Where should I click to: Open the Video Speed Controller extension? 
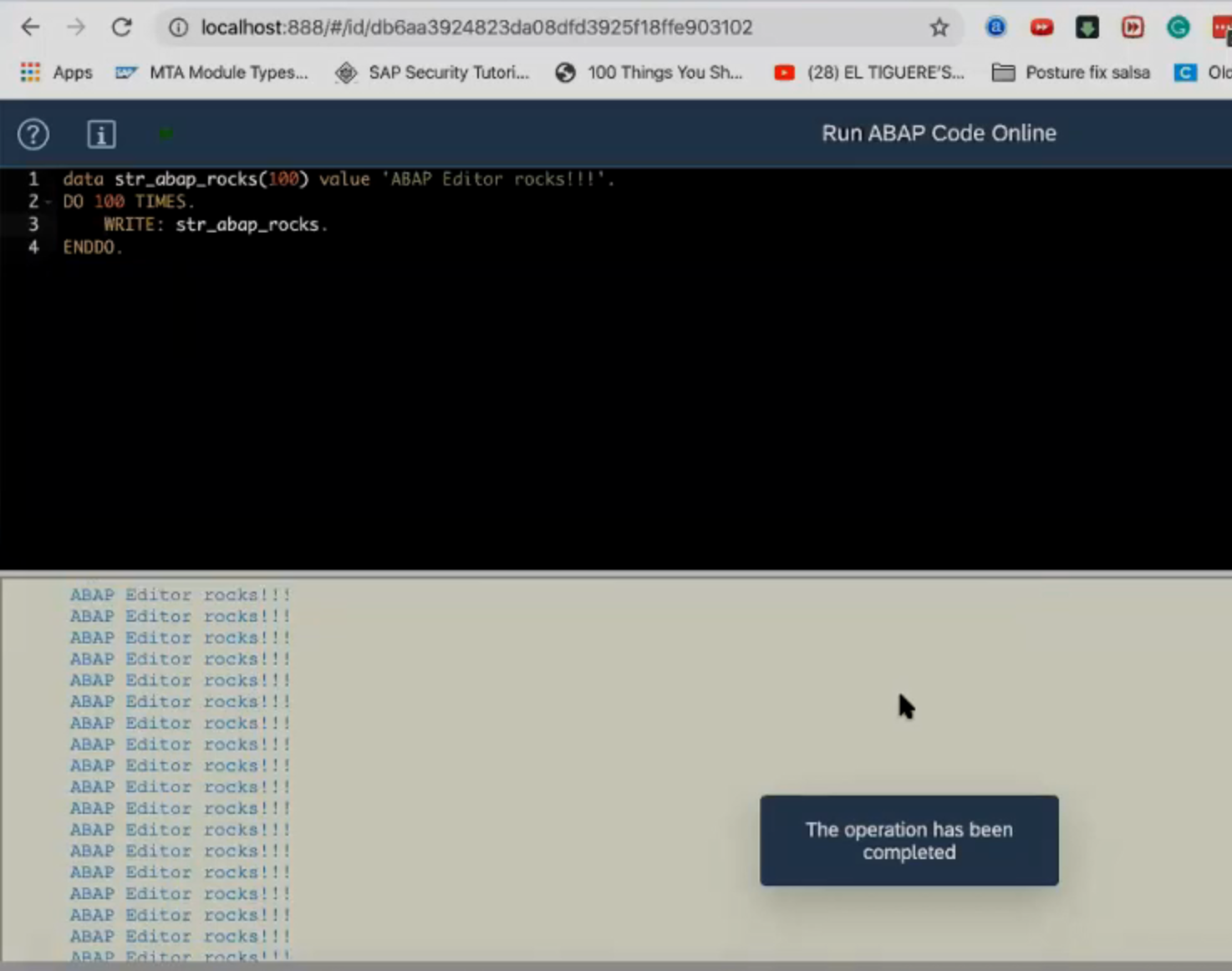tap(1133, 27)
